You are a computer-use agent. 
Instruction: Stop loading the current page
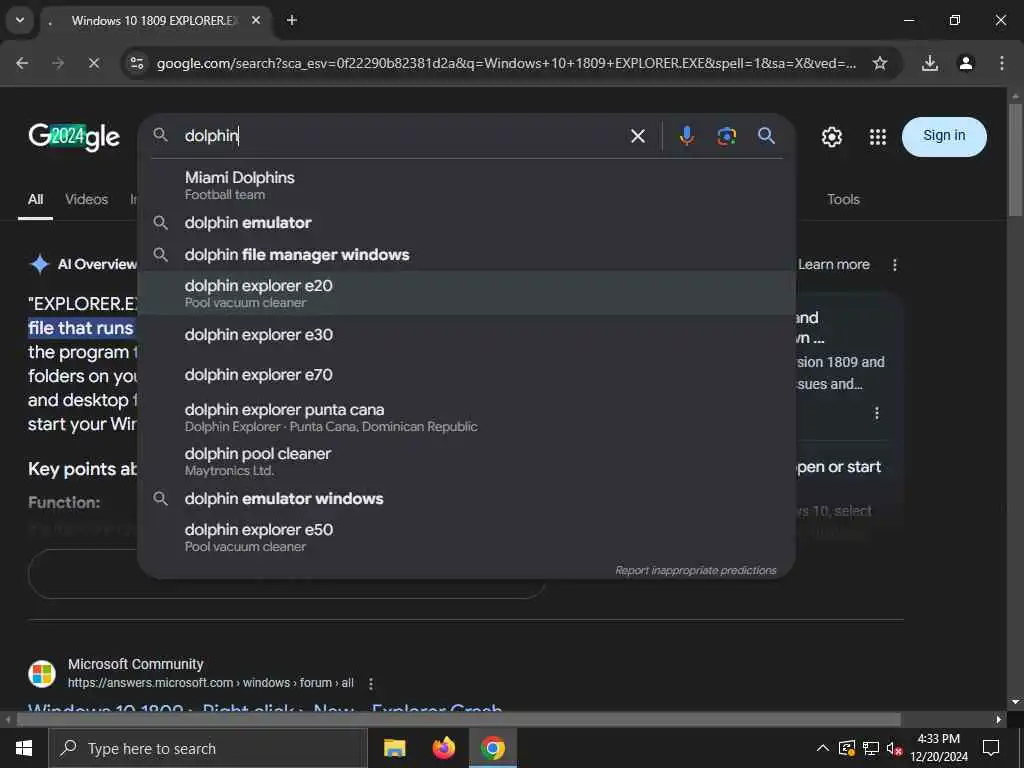coord(93,63)
